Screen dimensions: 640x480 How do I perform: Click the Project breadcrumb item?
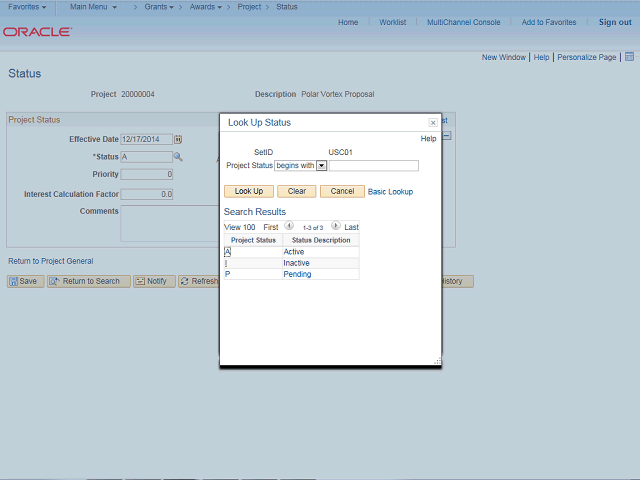(x=249, y=7)
